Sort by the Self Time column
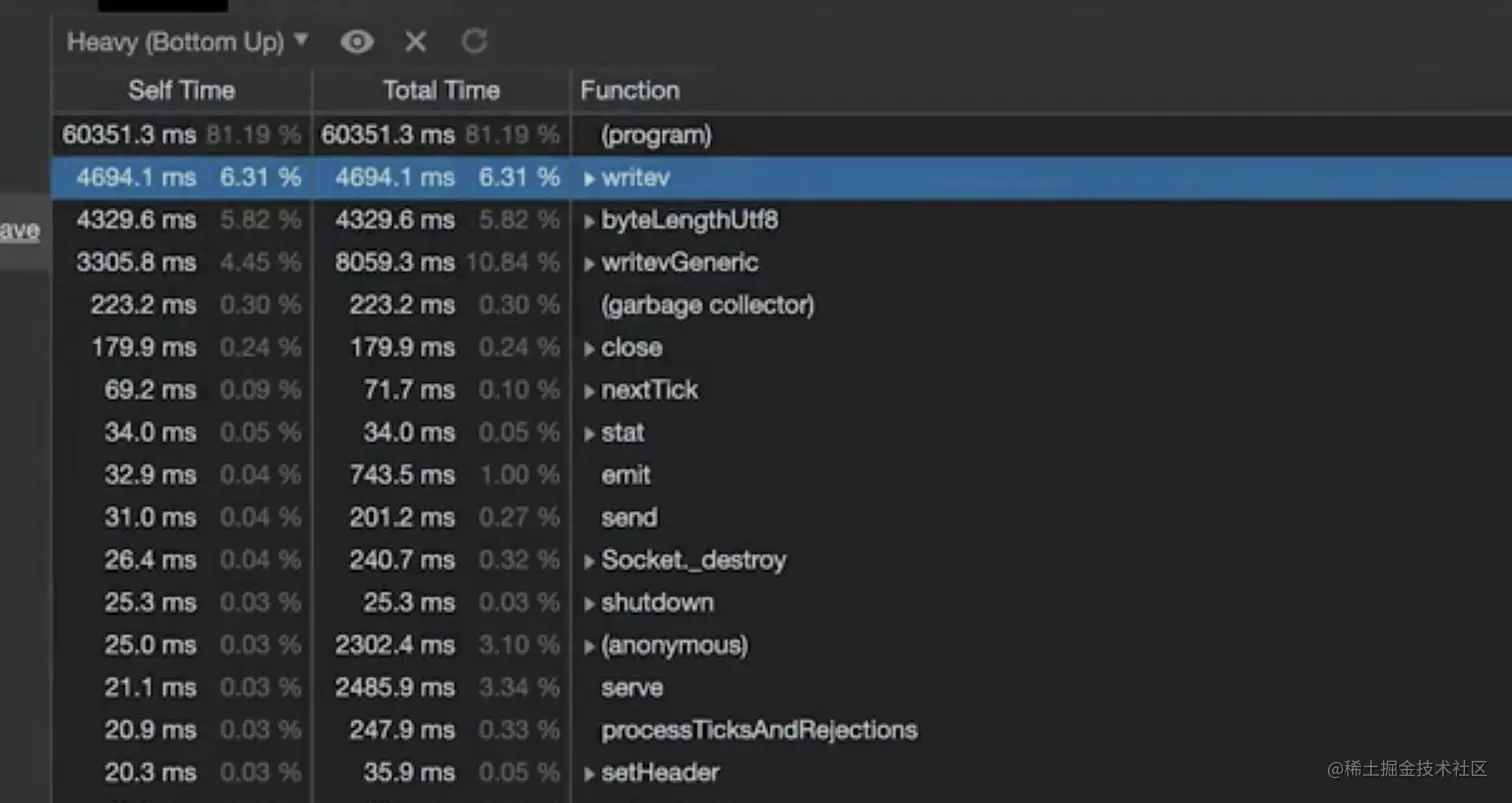 click(x=181, y=91)
